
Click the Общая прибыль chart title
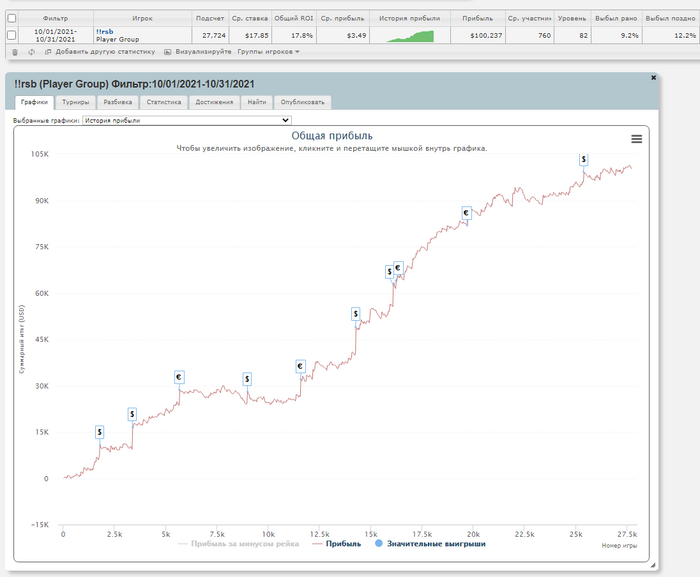(332, 136)
